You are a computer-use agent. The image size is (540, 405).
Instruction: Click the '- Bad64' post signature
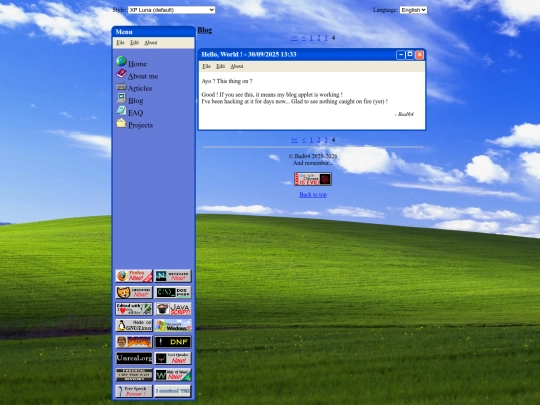point(404,114)
